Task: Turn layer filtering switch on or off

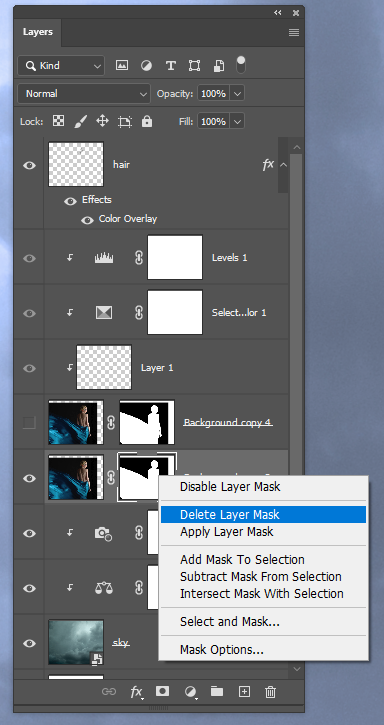Action: [x=241, y=65]
